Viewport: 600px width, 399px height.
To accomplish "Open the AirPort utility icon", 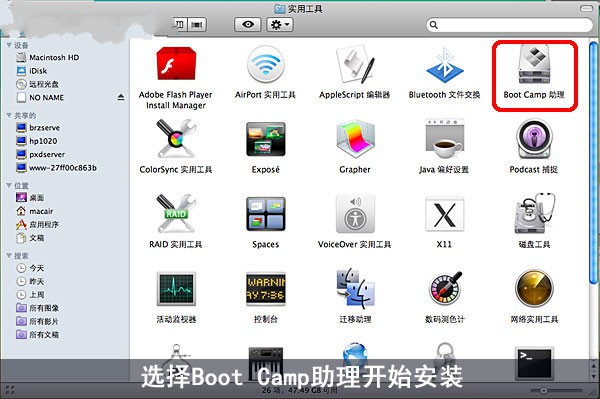I will coord(266,64).
